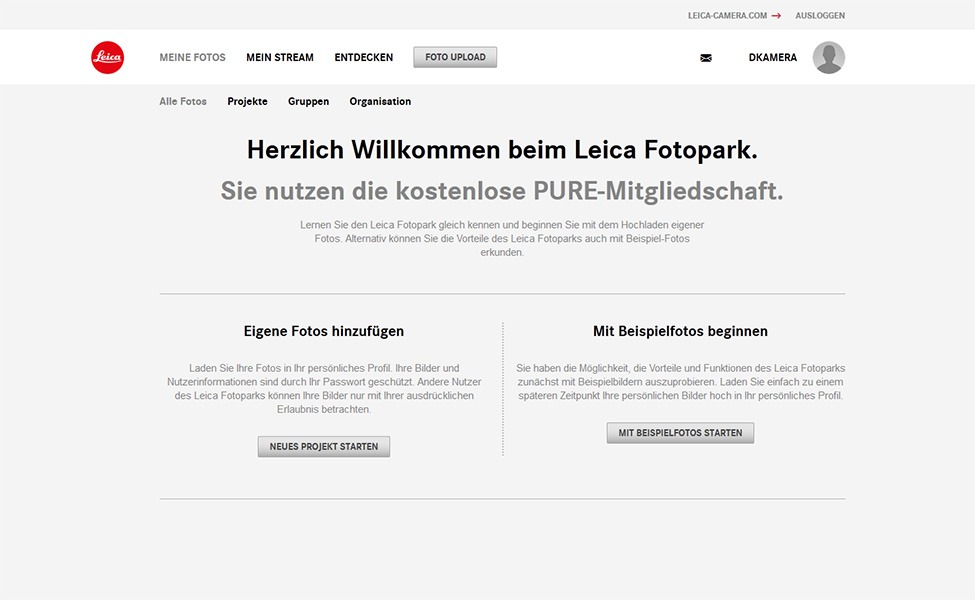The image size is (975, 600).
Task: Open messages via the envelope icon
Action: point(706,58)
